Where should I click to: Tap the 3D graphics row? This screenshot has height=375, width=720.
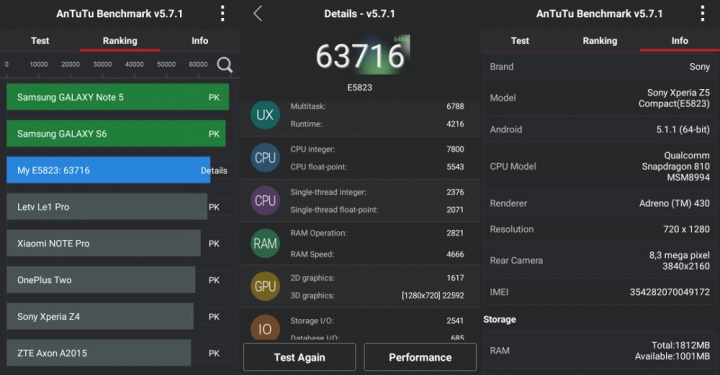[377, 296]
